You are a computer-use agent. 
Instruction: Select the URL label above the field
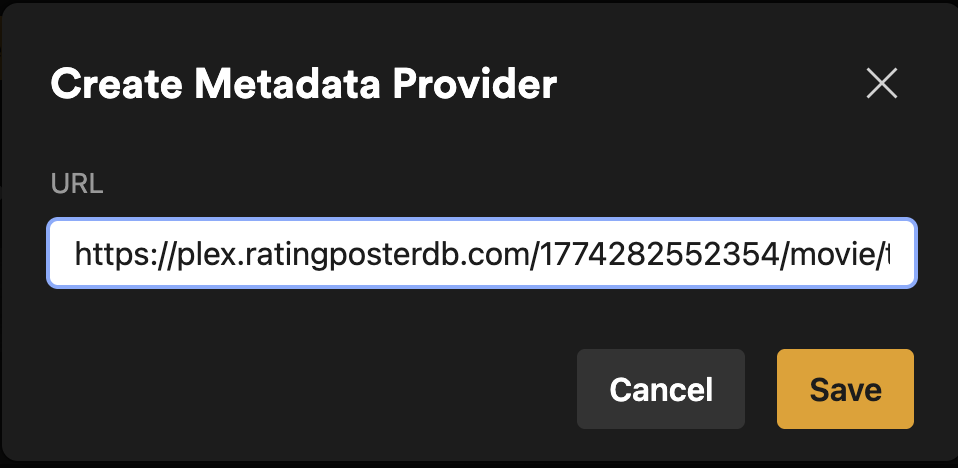[77, 185]
